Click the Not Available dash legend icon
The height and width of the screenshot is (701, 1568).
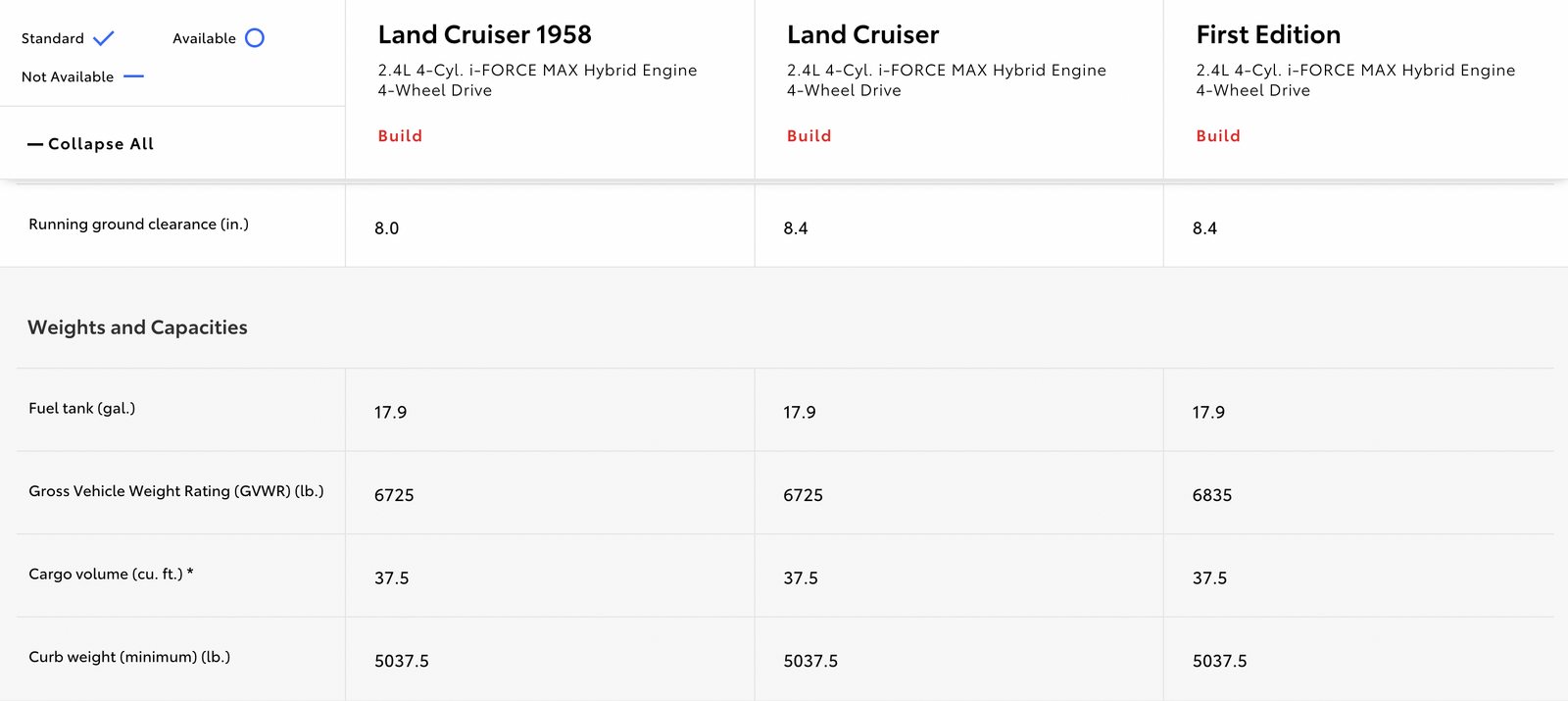pos(134,76)
